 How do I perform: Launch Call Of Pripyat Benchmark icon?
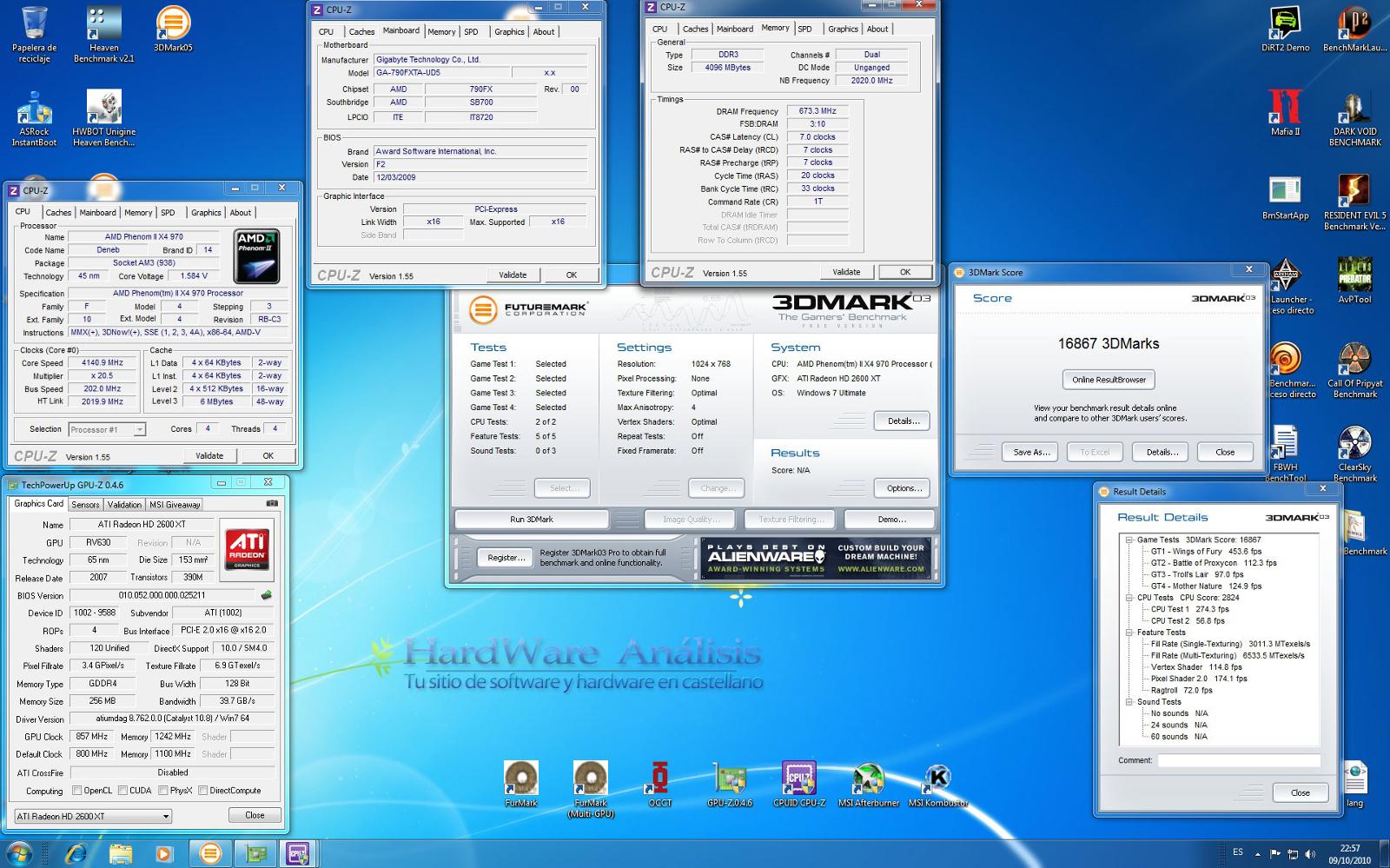point(1354,371)
